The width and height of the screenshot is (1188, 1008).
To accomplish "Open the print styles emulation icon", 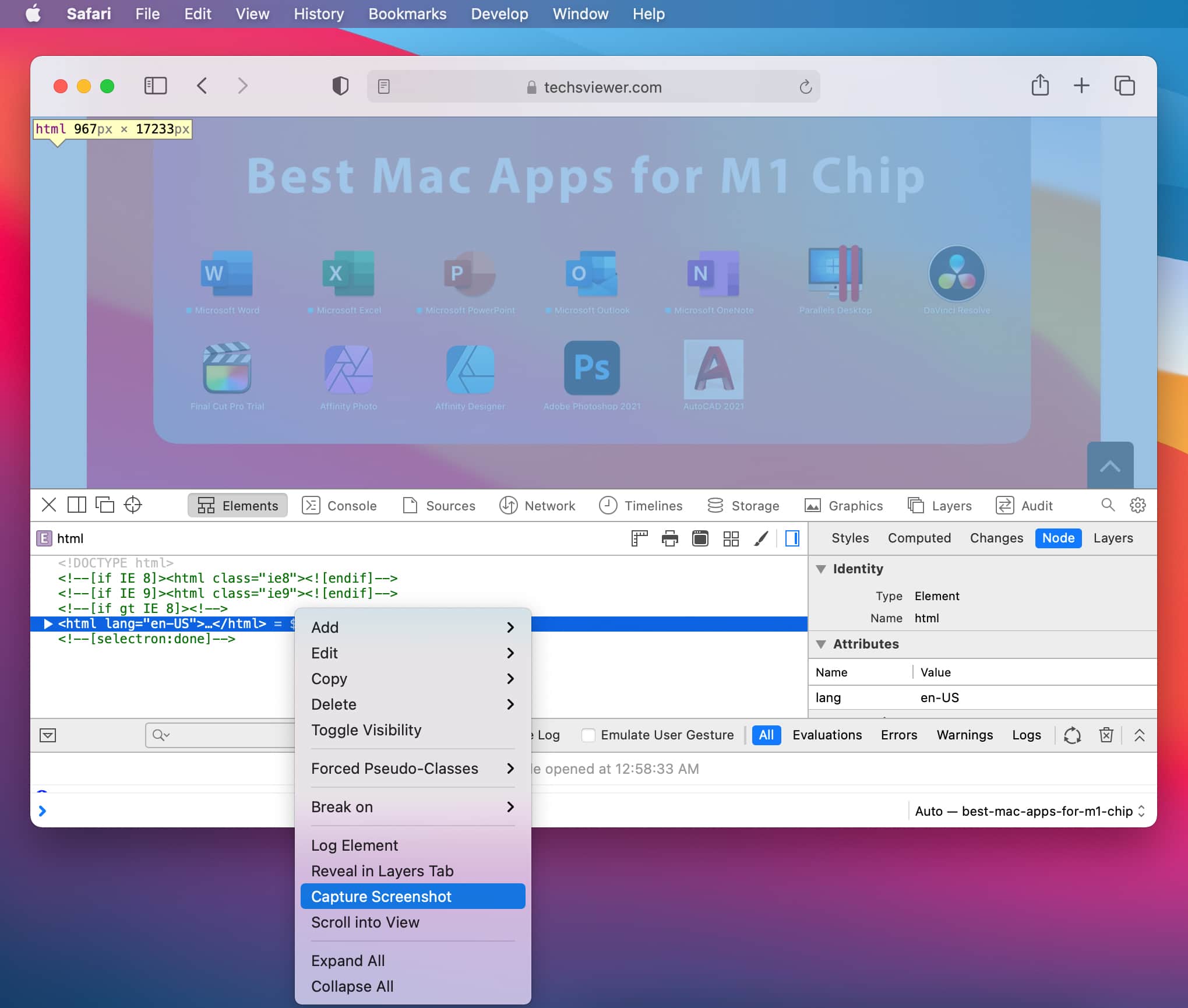I will (669, 538).
